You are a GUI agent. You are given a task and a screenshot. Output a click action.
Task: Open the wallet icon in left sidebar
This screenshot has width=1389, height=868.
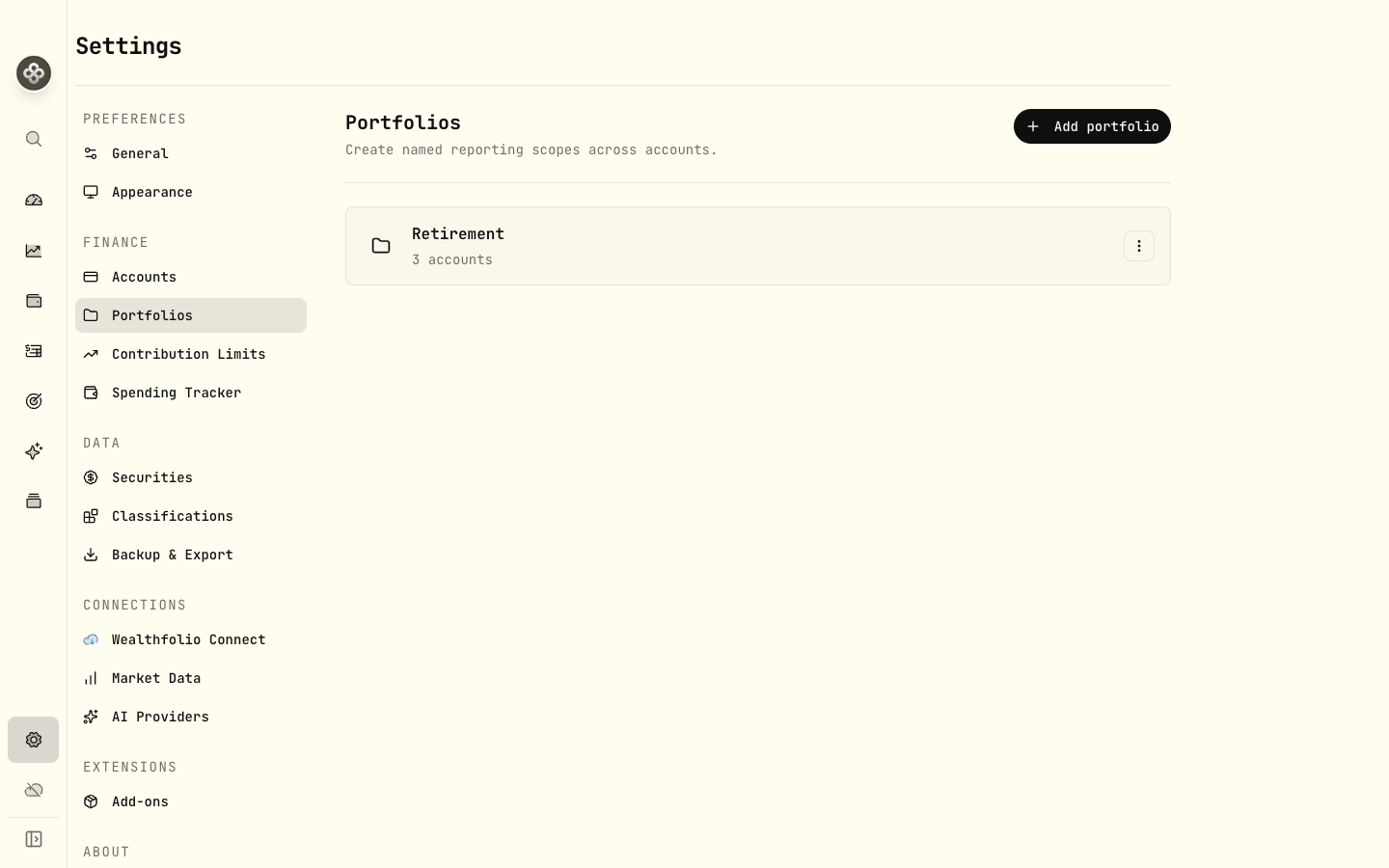[34, 301]
